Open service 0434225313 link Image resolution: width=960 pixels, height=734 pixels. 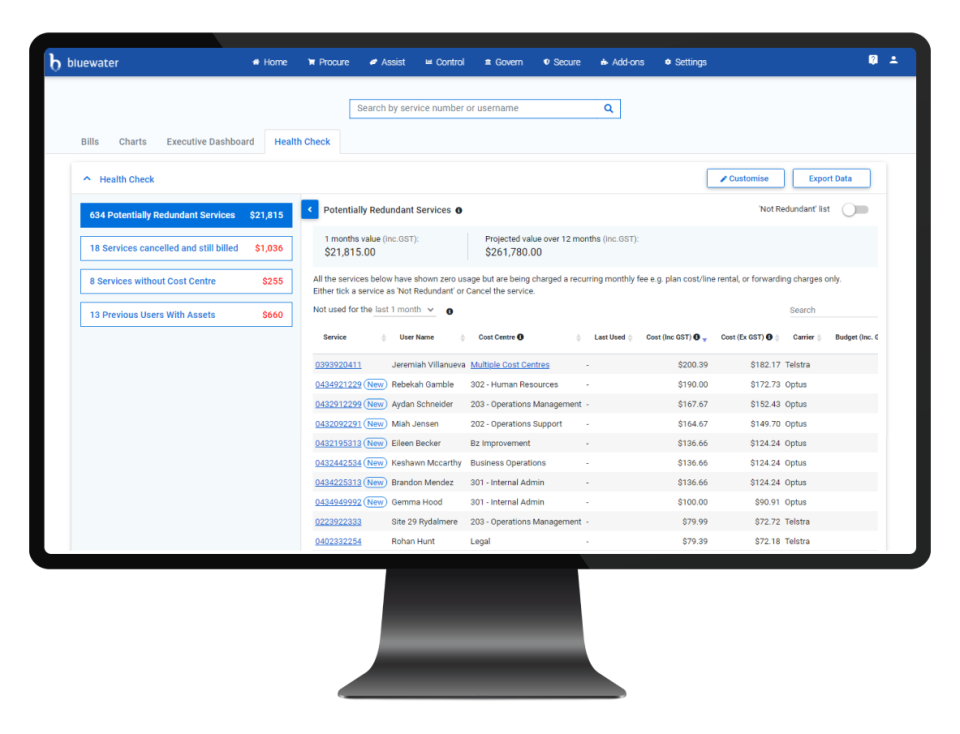pos(338,482)
